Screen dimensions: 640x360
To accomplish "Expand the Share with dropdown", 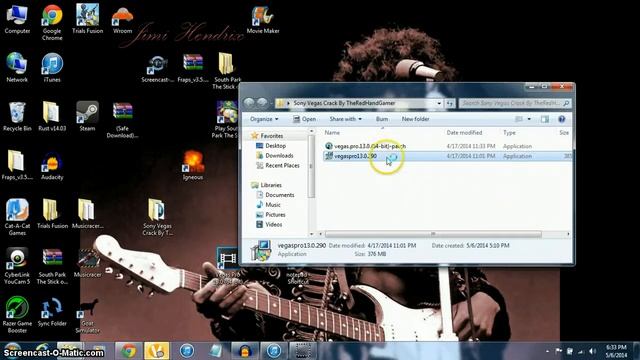I will [x=345, y=119].
